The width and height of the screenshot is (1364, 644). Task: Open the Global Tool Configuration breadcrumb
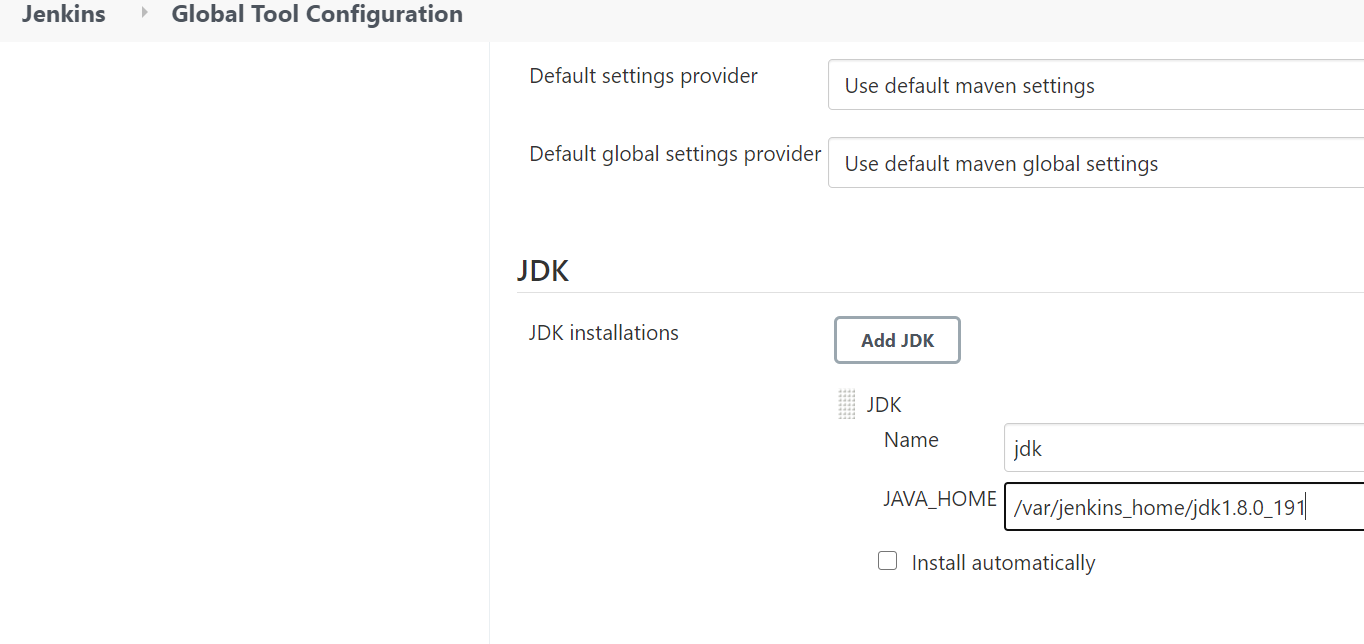click(x=317, y=15)
